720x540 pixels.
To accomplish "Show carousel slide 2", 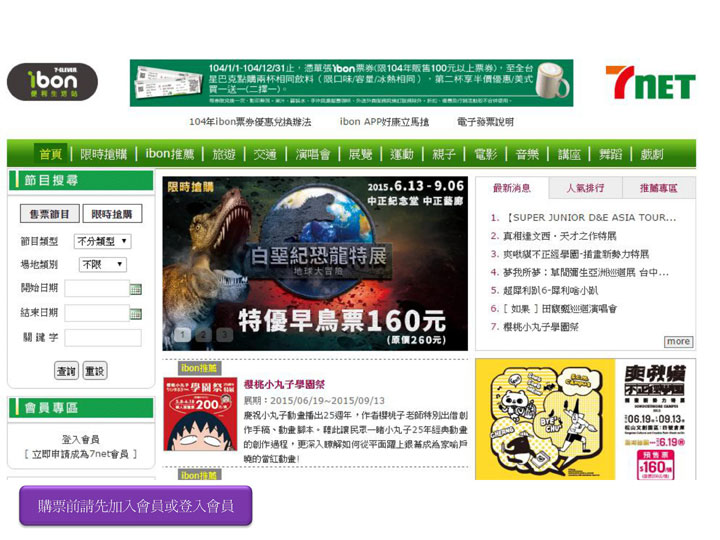I will (203, 334).
